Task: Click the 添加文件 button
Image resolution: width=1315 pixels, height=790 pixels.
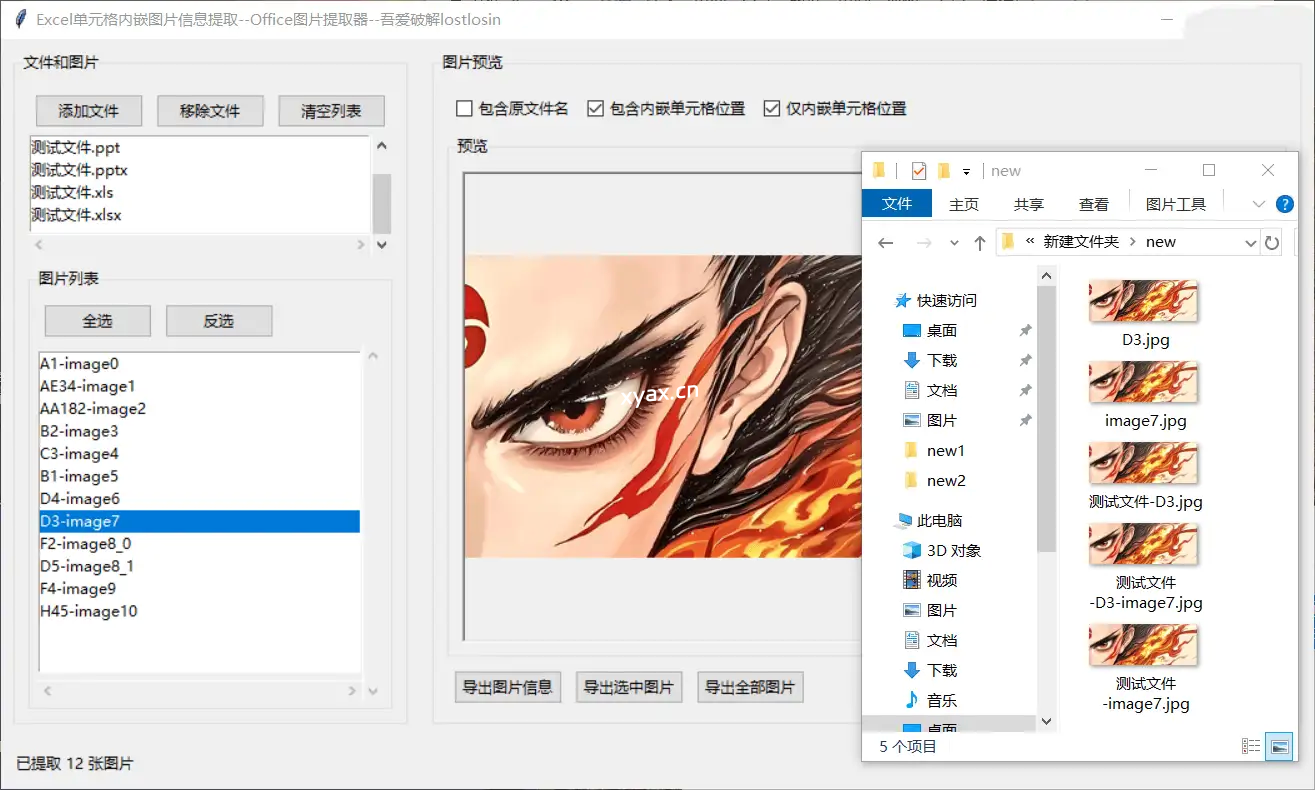Action: coord(88,110)
